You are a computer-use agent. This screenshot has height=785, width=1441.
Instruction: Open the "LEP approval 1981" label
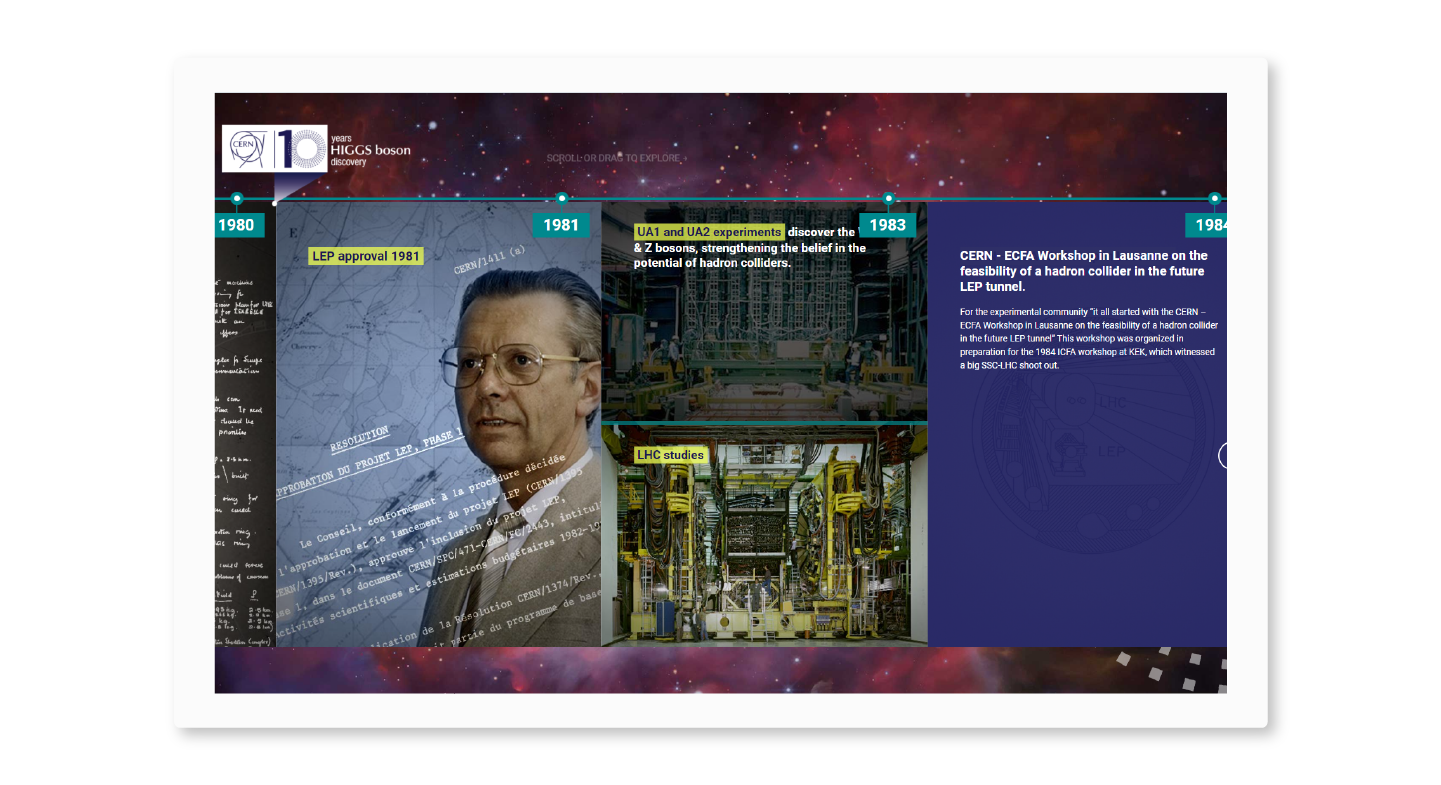click(x=366, y=256)
